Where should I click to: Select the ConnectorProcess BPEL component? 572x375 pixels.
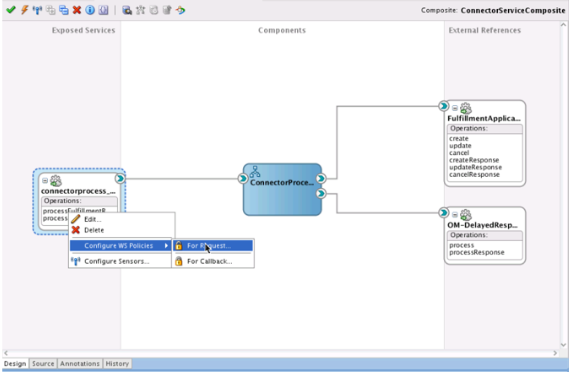(x=282, y=190)
